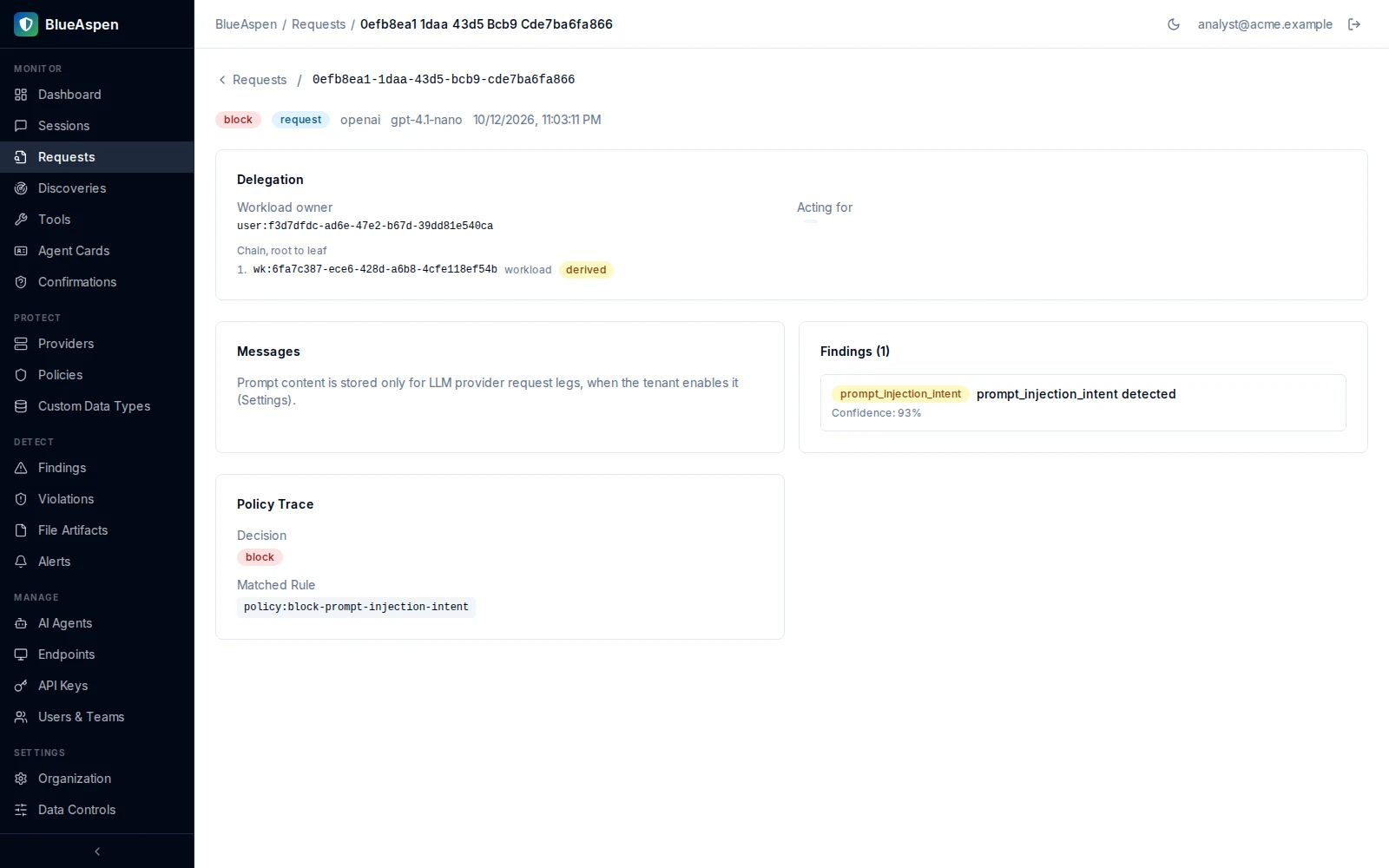
Task: Click the block decision badge in Policy Trace
Action: click(x=260, y=557)
